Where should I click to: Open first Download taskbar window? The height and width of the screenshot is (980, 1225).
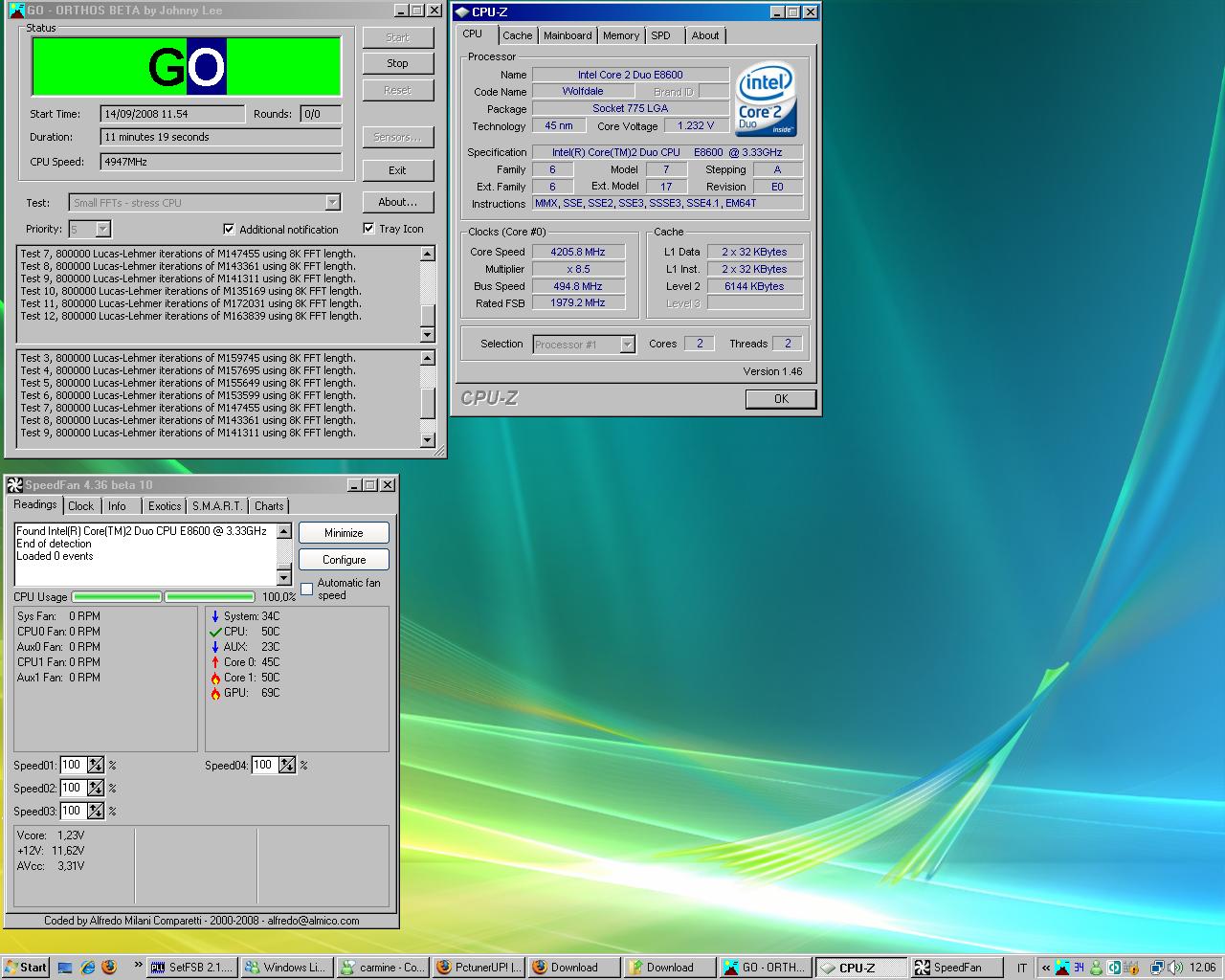[573, 968]
